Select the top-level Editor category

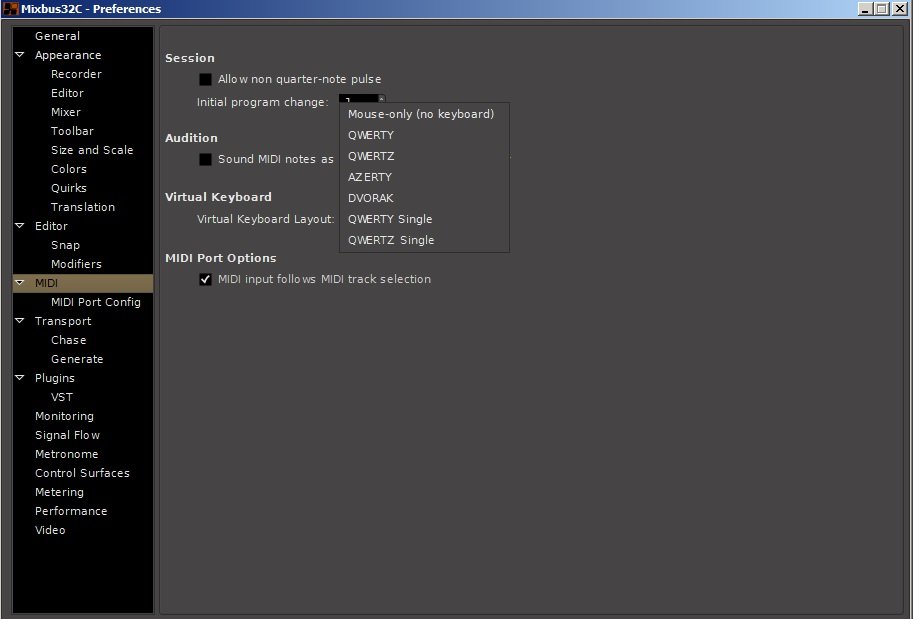[x=51, y=226]
